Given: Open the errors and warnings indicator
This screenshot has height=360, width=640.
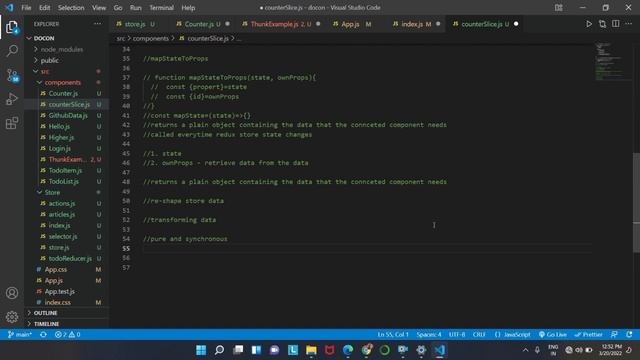Looking at the screenshot, I should 67,334.
